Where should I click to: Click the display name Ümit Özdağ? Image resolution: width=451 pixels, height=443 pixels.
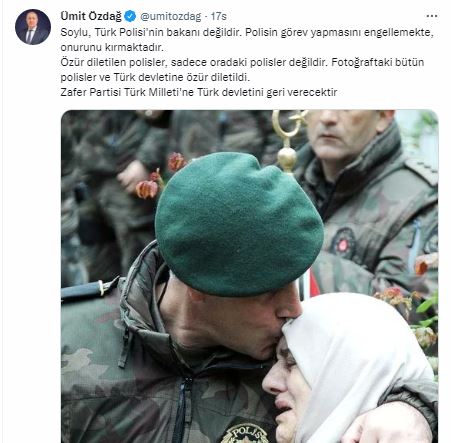tap(91, 16)
